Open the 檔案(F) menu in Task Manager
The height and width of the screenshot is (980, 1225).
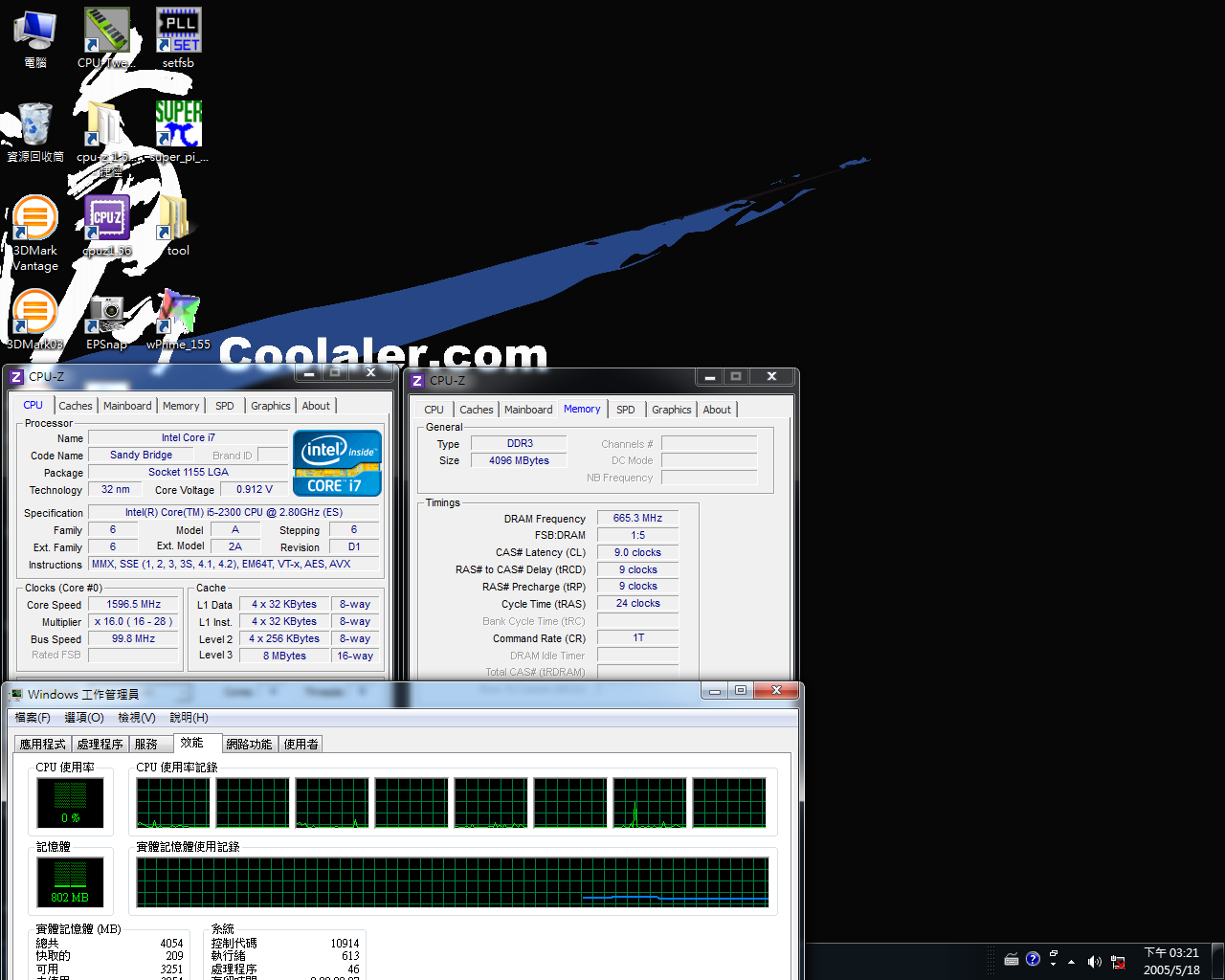pyautogui.click(x=33, y=718)
